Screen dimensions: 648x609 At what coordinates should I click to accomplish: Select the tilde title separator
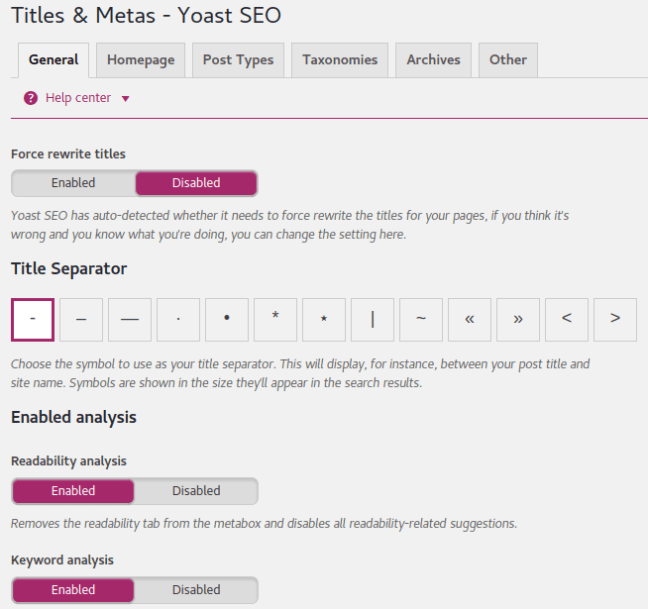click(x=421, y=320)
